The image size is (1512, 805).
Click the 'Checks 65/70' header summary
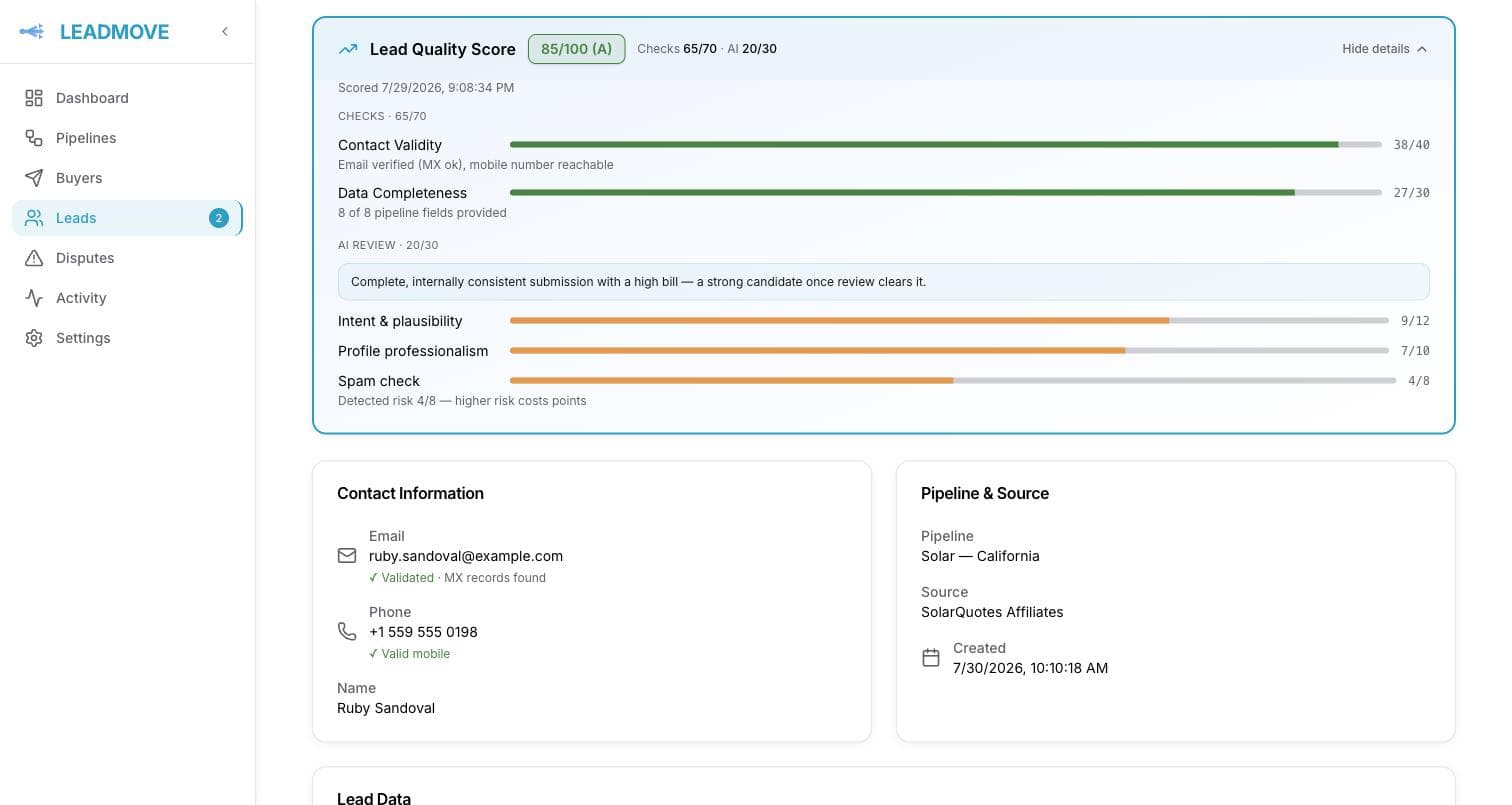(x=677, y=49)
